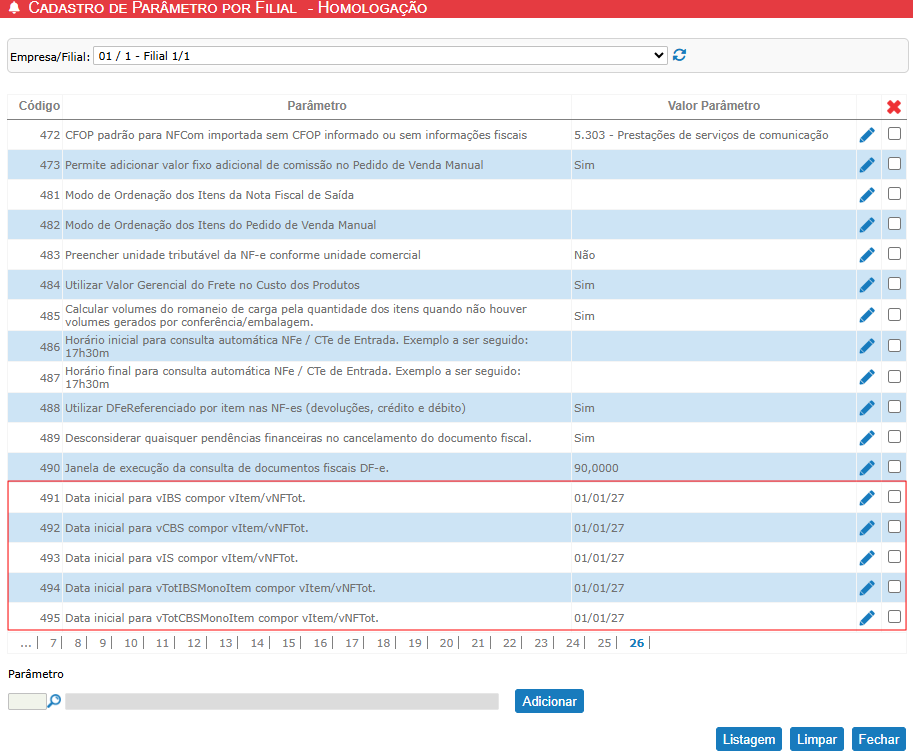Clear the form with Limpar

point(817,739)
